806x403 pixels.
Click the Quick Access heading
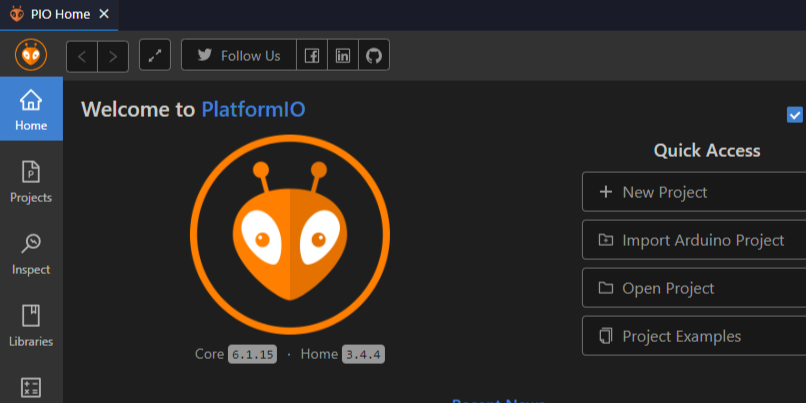pyautogui.click(x=707, y=151)
